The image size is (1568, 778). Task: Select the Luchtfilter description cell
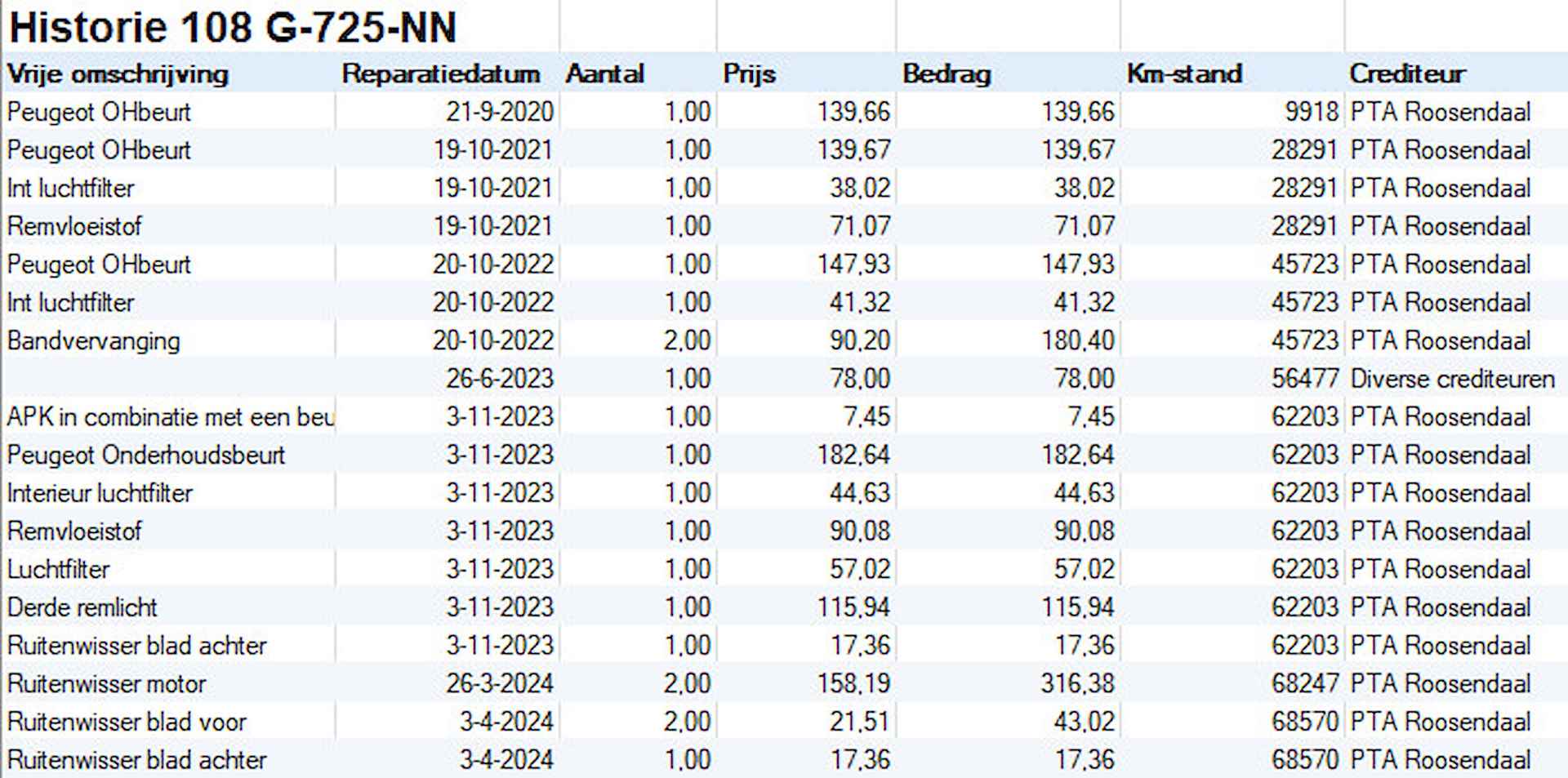pos(58,569)
